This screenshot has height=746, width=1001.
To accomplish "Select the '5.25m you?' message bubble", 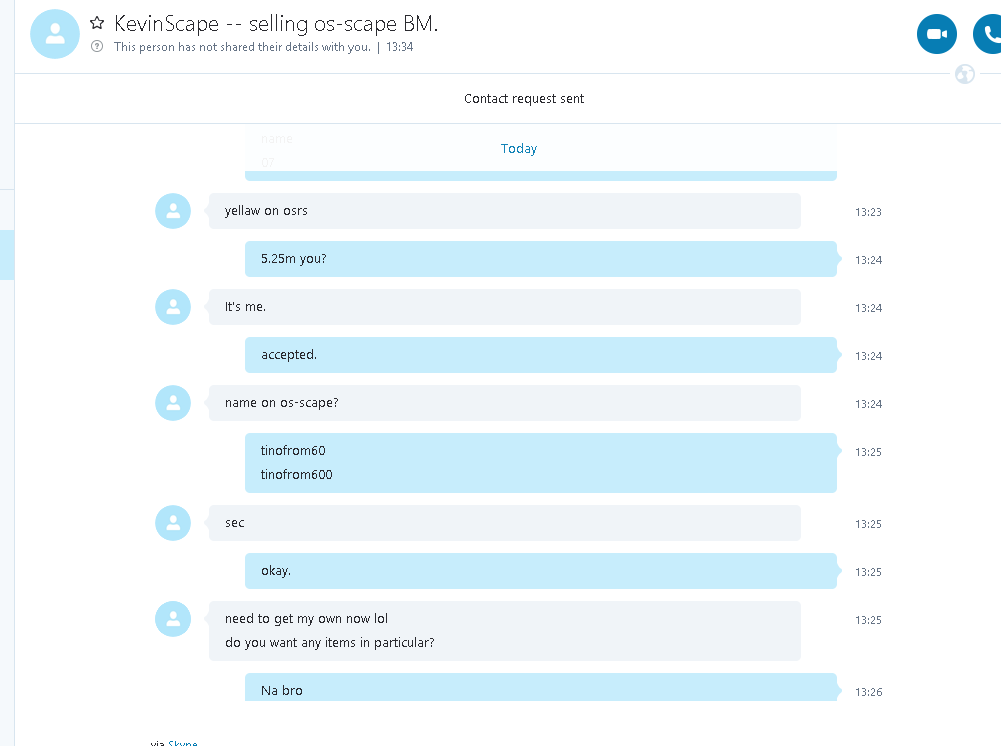I will coord(540,259).
